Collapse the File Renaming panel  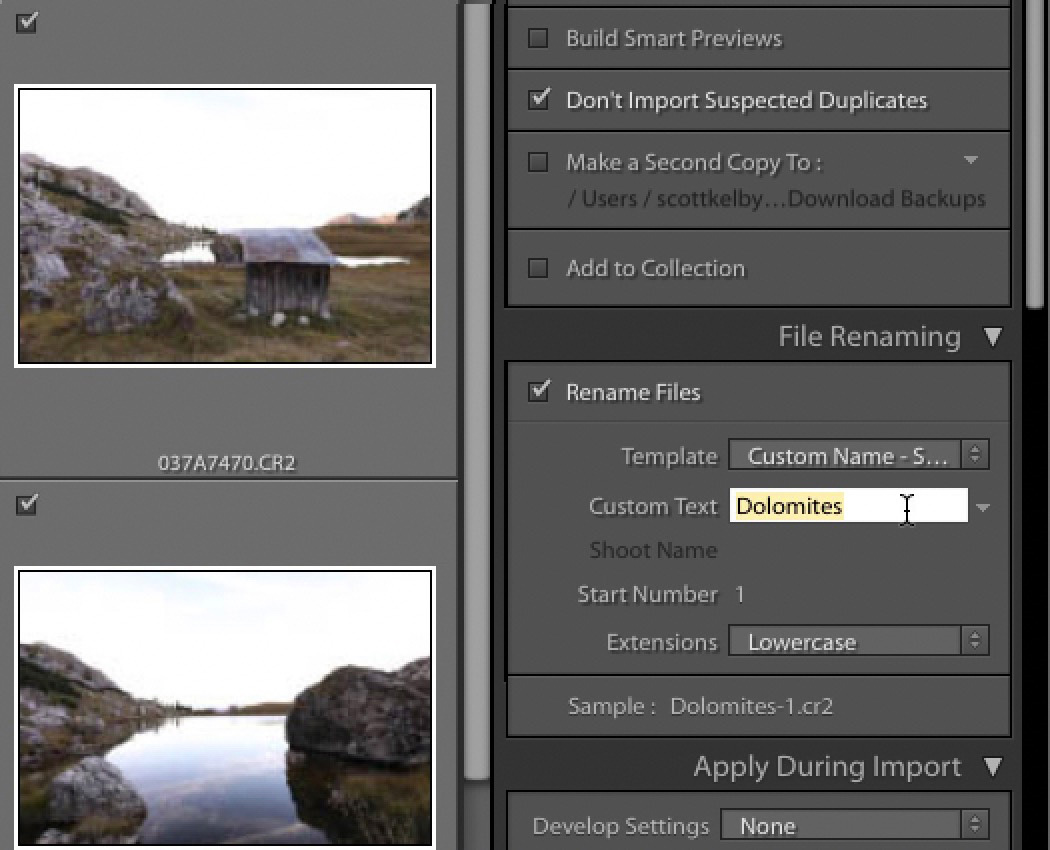[993, 337]
